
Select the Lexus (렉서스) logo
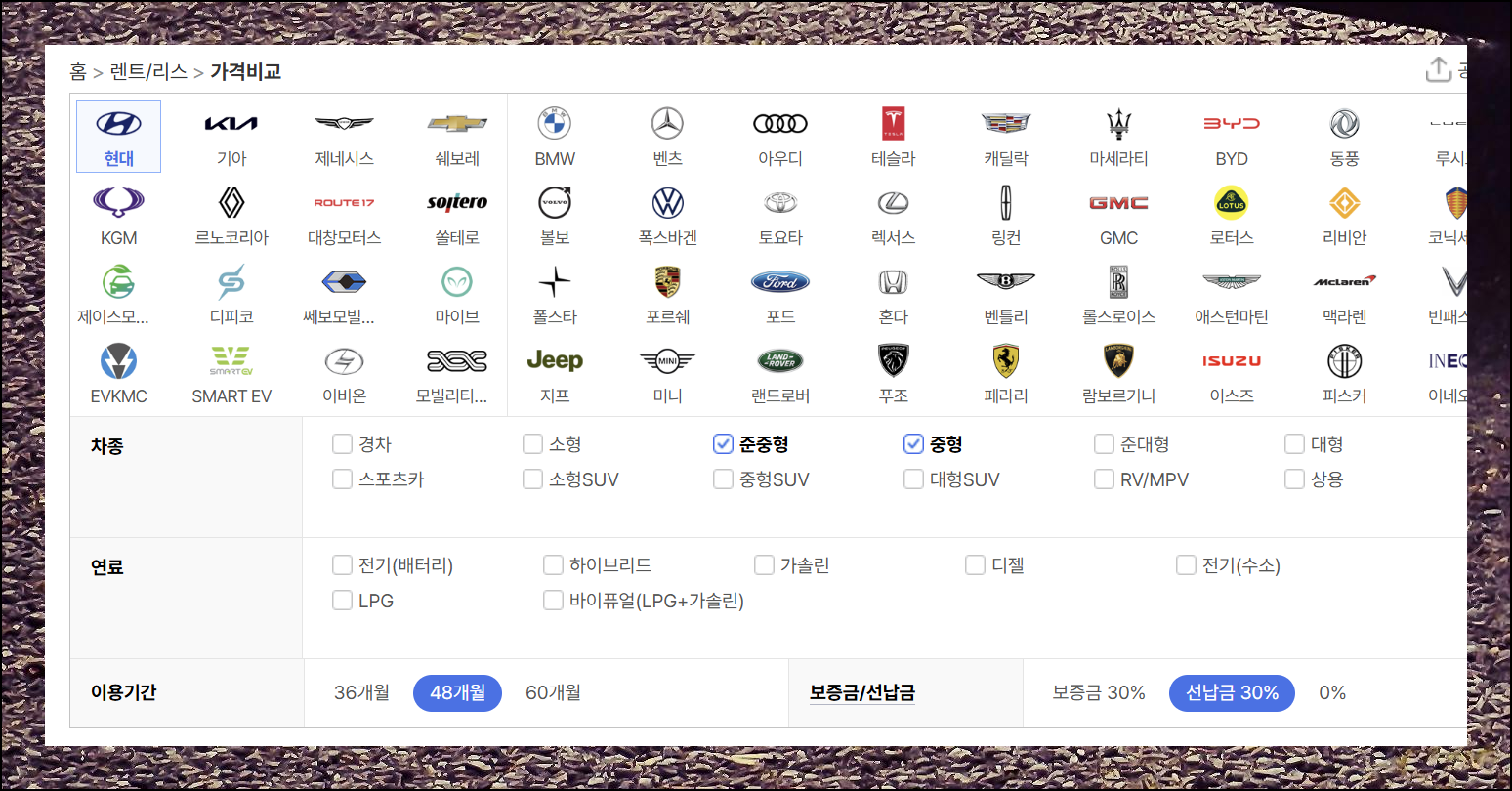click(894, 203)
